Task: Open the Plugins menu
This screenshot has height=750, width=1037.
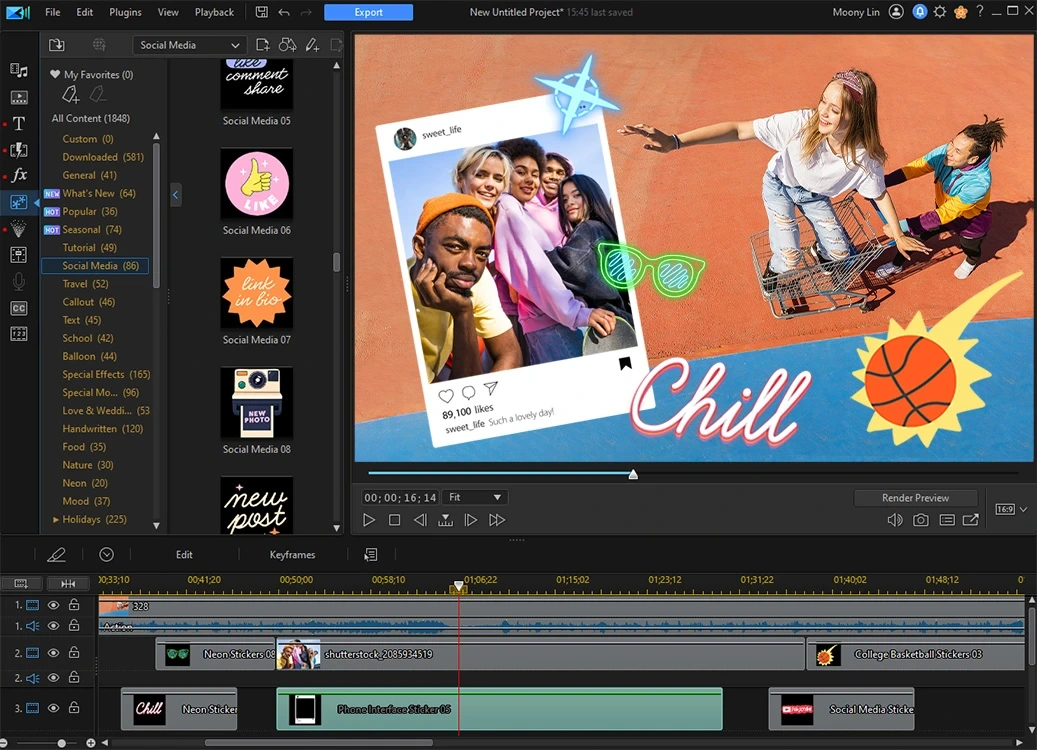Action: 125,12
